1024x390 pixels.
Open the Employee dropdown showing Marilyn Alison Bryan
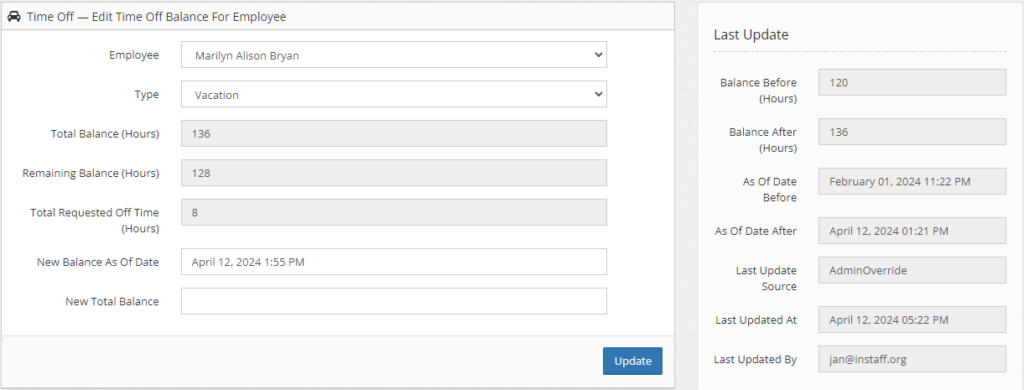click(x=394, y=55)
